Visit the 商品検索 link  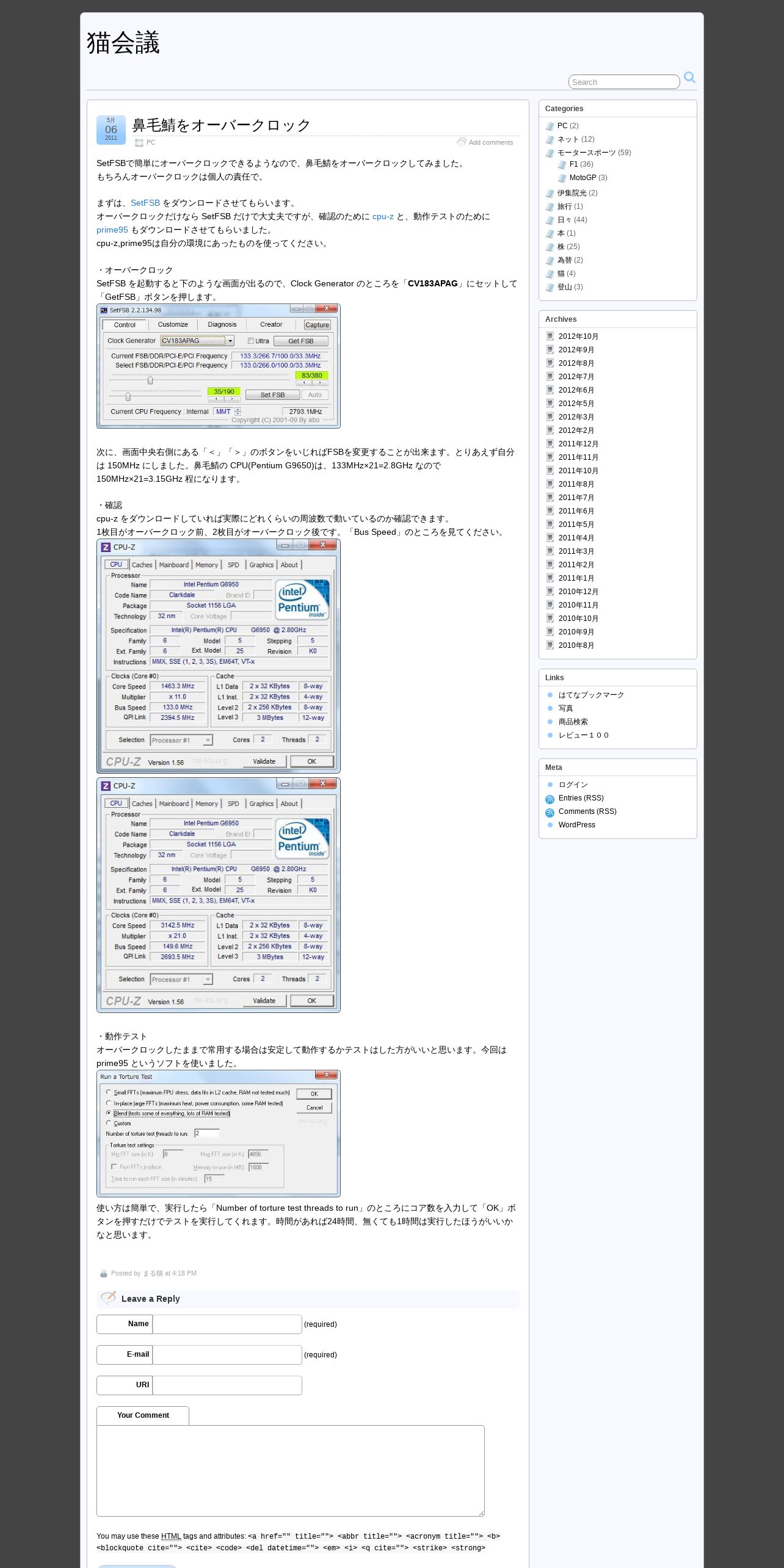(573, 722)
